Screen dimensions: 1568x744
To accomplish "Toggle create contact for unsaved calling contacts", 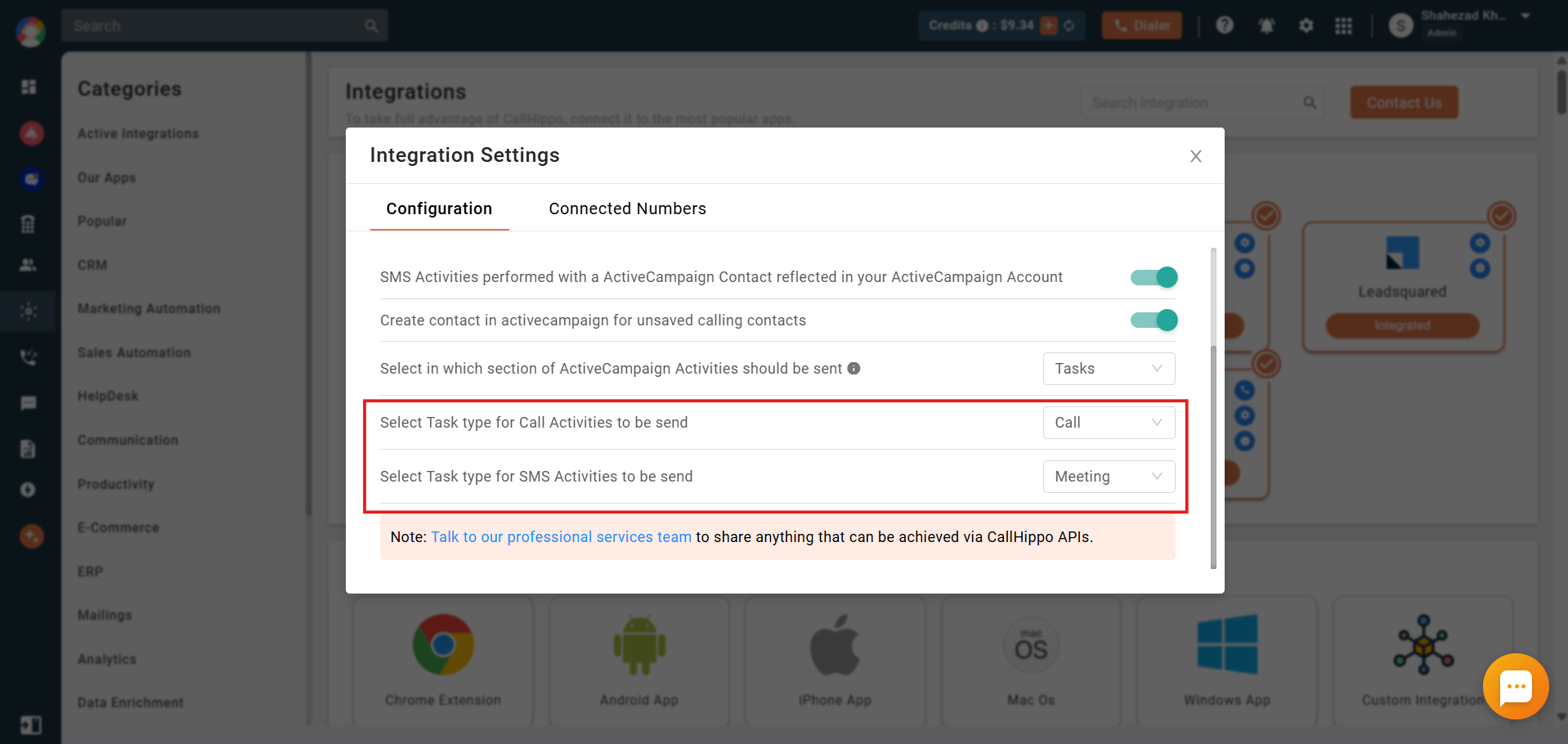I will coord(1154,320).
